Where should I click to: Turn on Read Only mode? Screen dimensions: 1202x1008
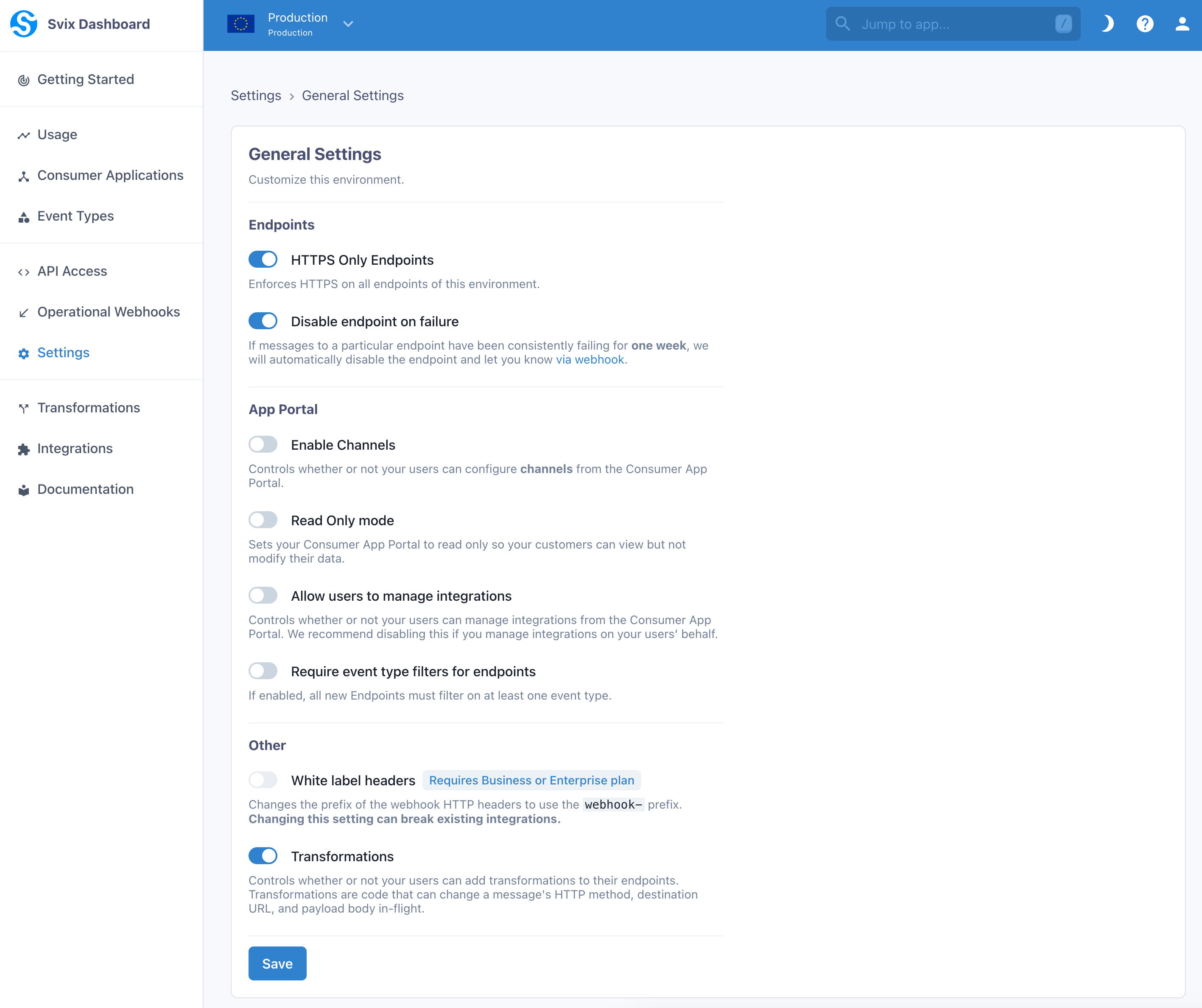click(x=263, y=520)
